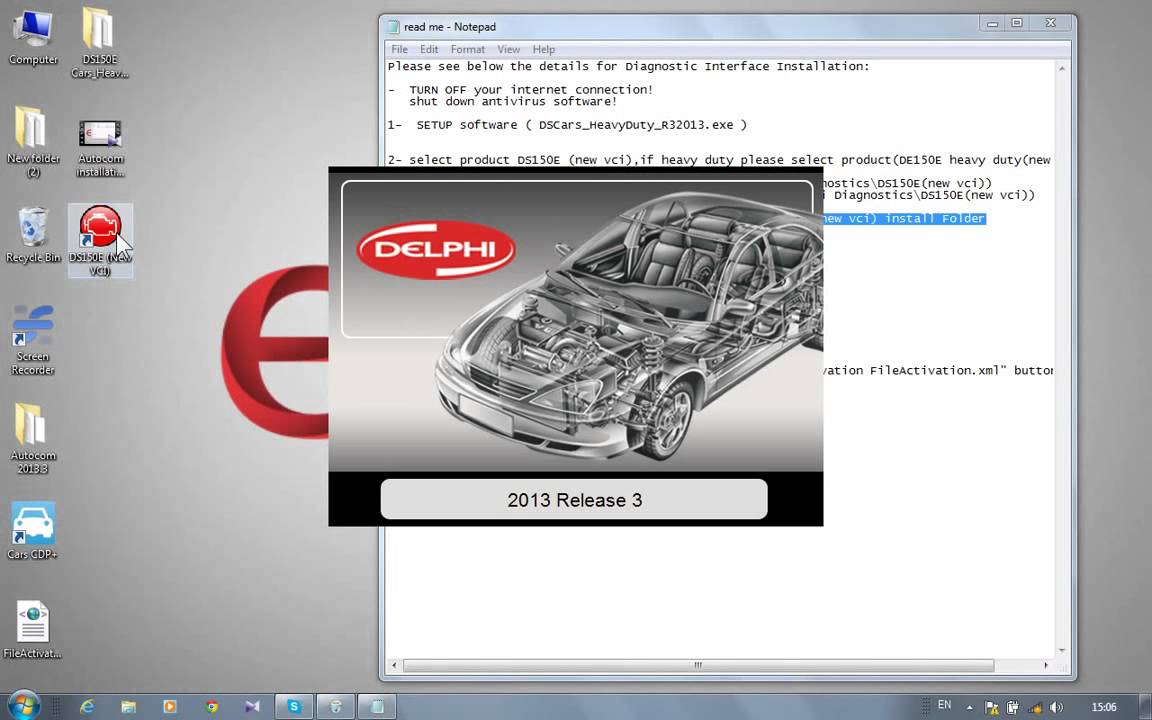The height and width of the screenshot is (720, 1152).
Task: Open the network status tray icon
Action: click(1034, 708)
